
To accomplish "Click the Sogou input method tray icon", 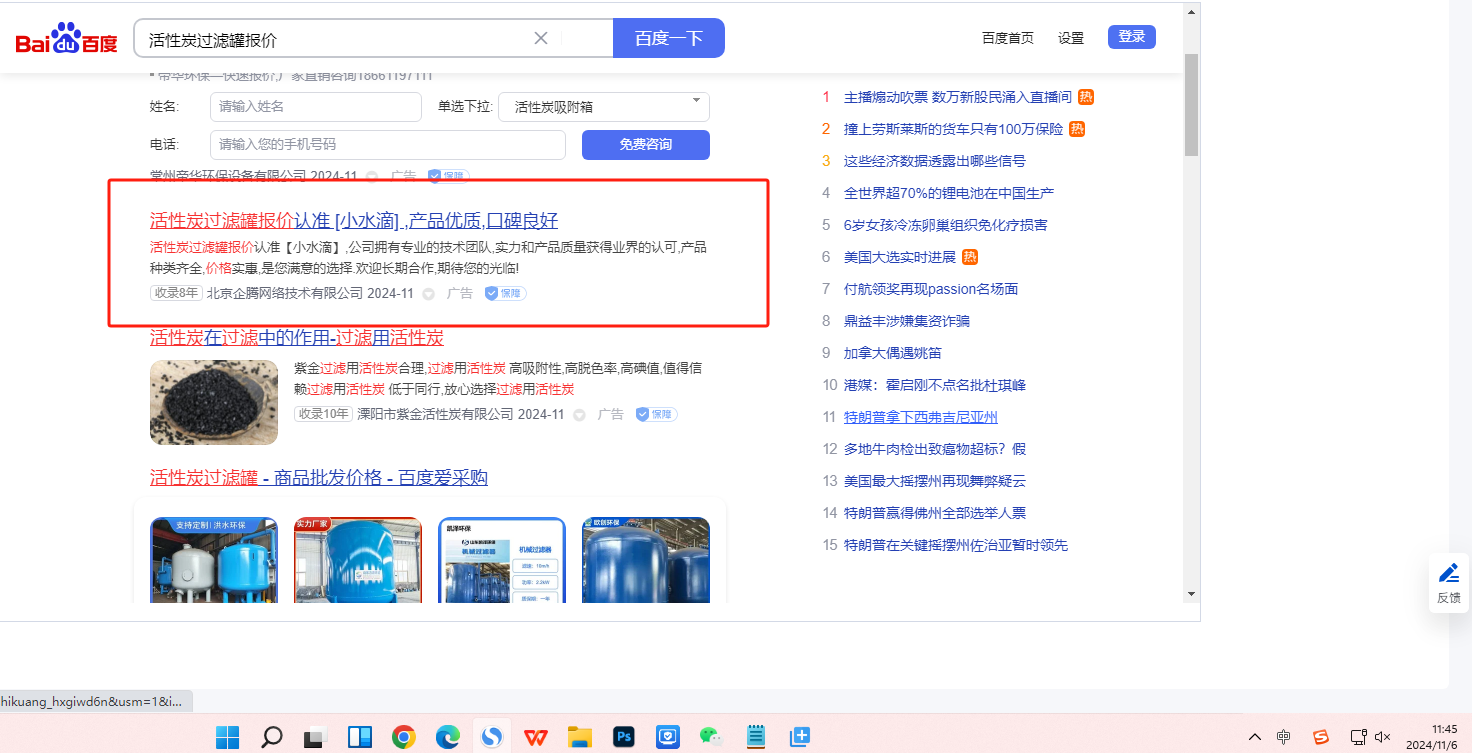I will point(1321,738).
